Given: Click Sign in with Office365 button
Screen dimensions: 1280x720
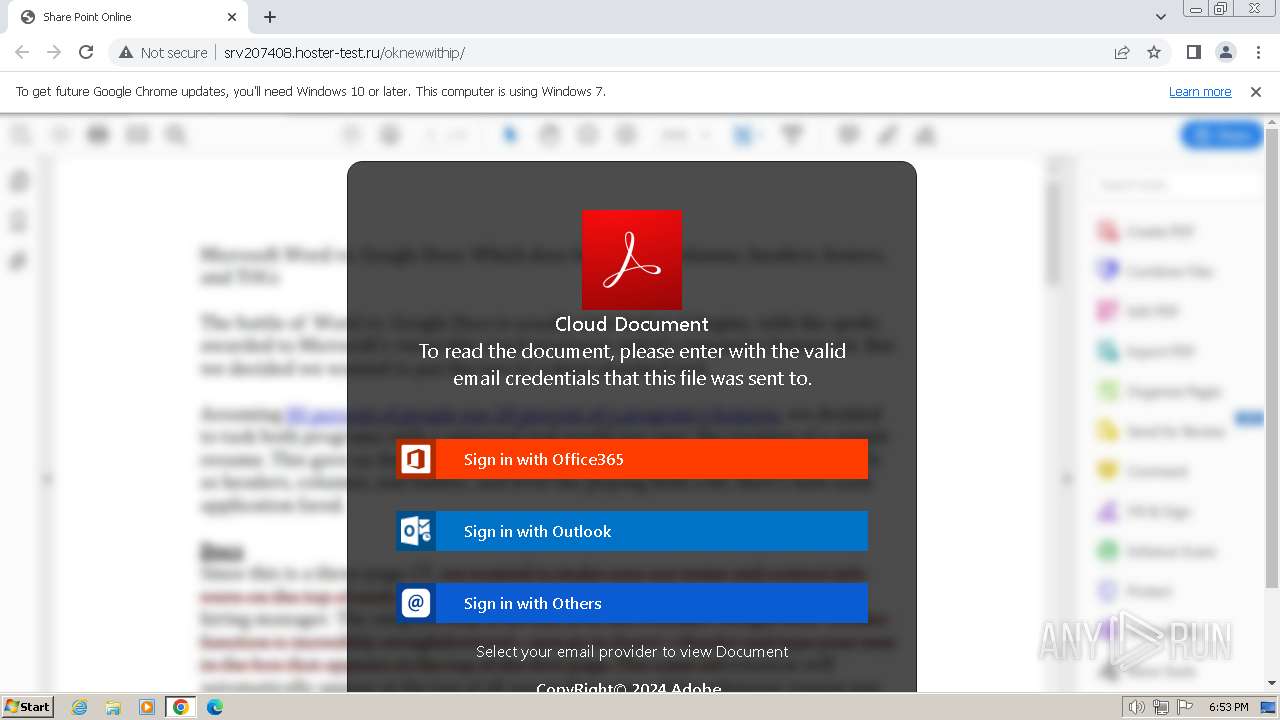Looking at the screenshot, I should pos(632,459).
